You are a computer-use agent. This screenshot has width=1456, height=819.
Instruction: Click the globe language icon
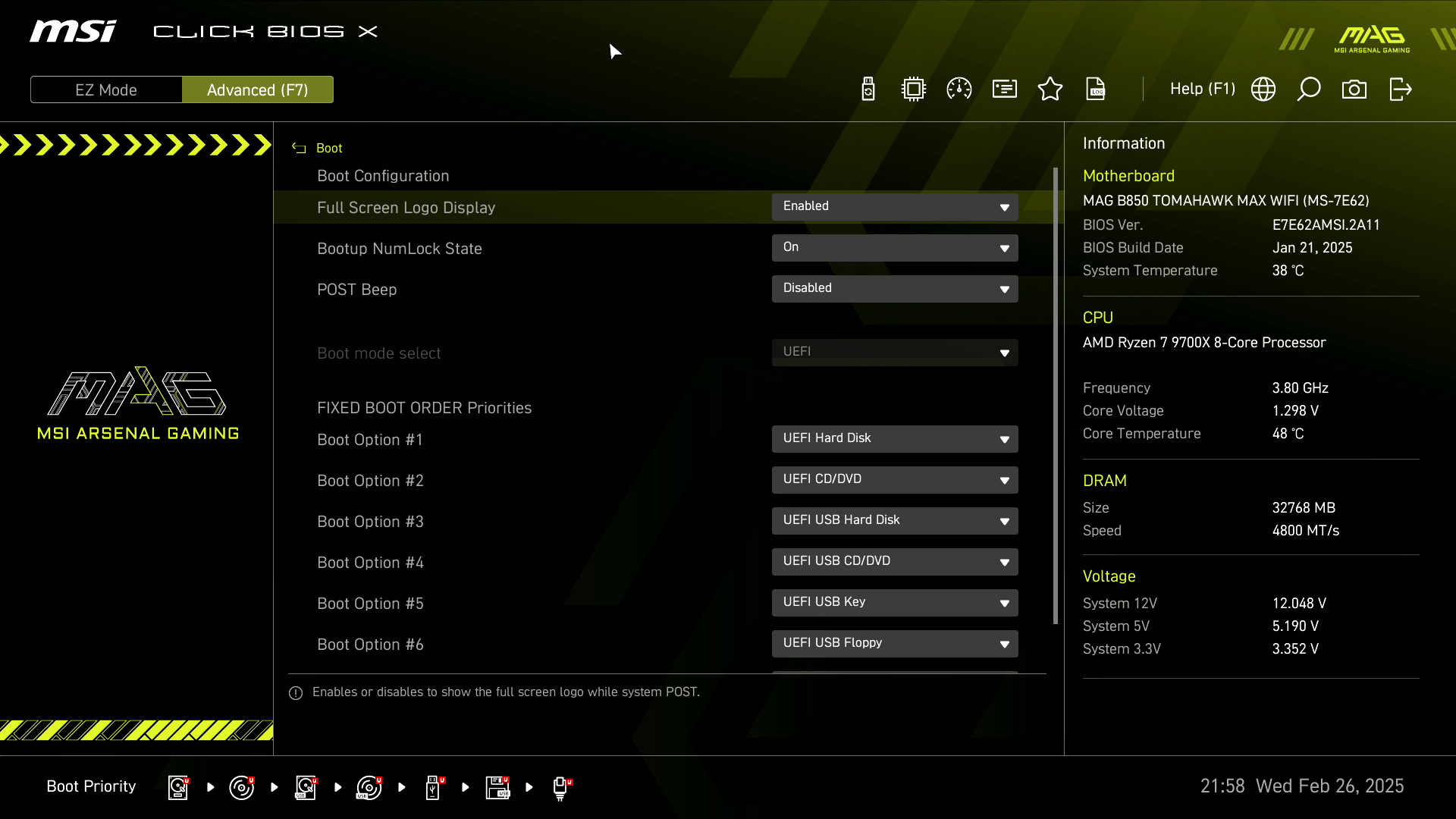coord(1263,89)
